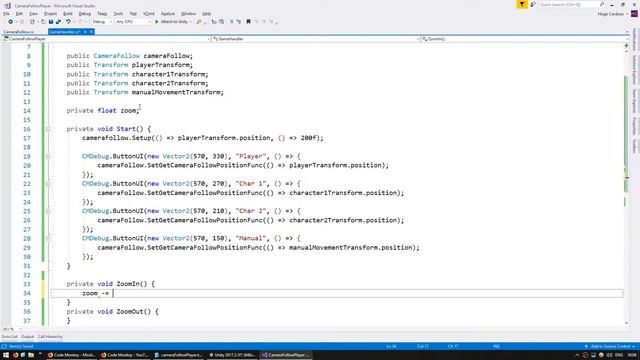
Task: Click the Quick Launch search magnifier icon
Action: click(602, 4)
